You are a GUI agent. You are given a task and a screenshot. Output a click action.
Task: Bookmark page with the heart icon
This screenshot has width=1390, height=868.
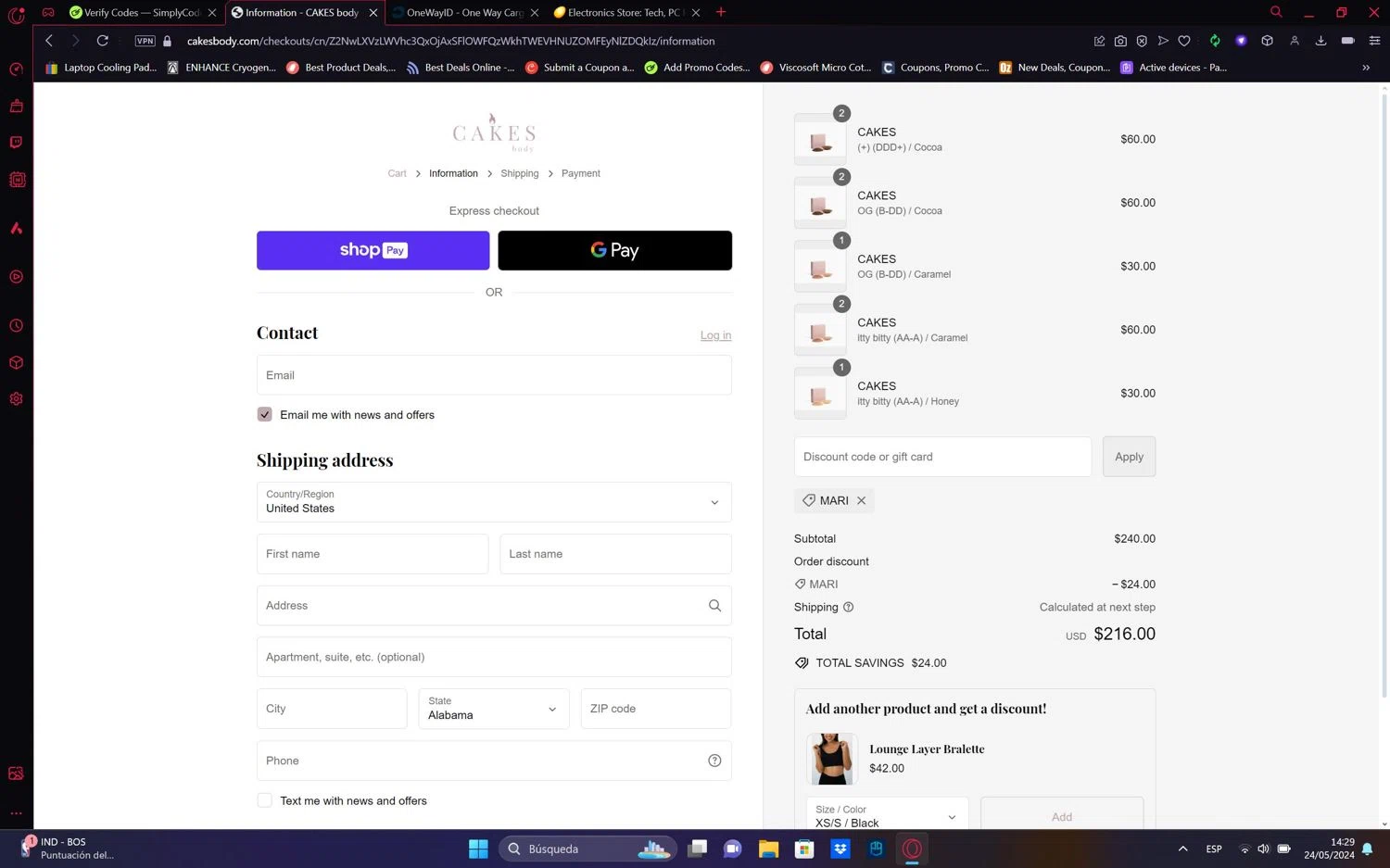pyautogui.click(x=1184, y=41)
